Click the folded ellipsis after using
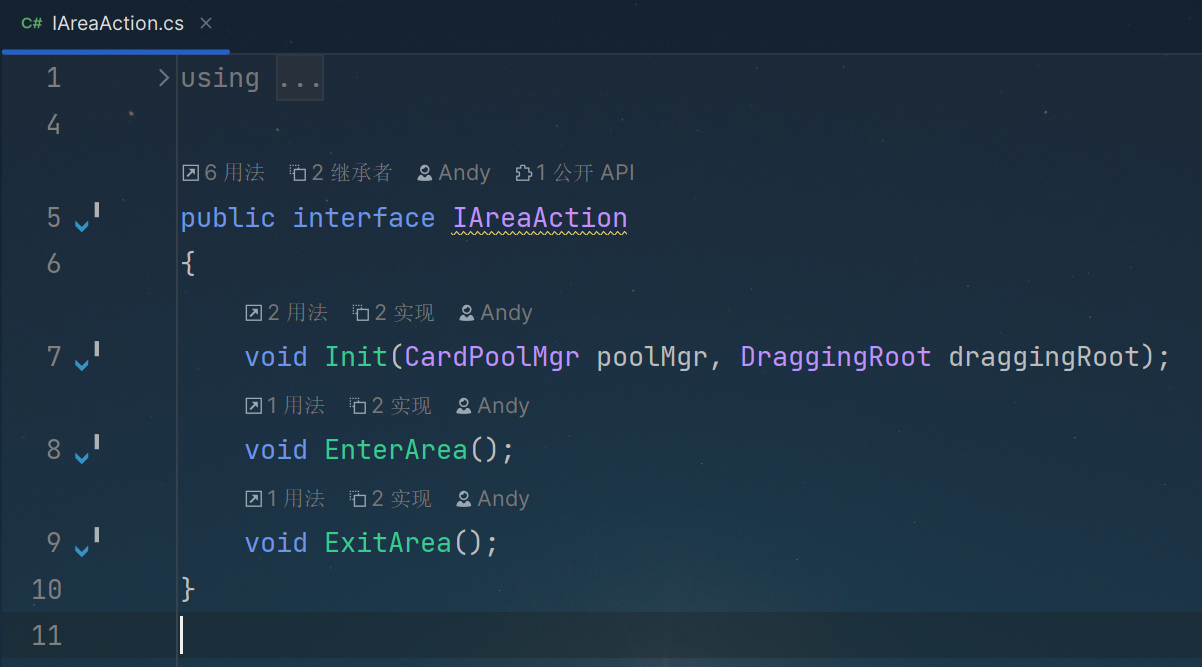This screenshot has width=1202, height=667. click(300, 79)
